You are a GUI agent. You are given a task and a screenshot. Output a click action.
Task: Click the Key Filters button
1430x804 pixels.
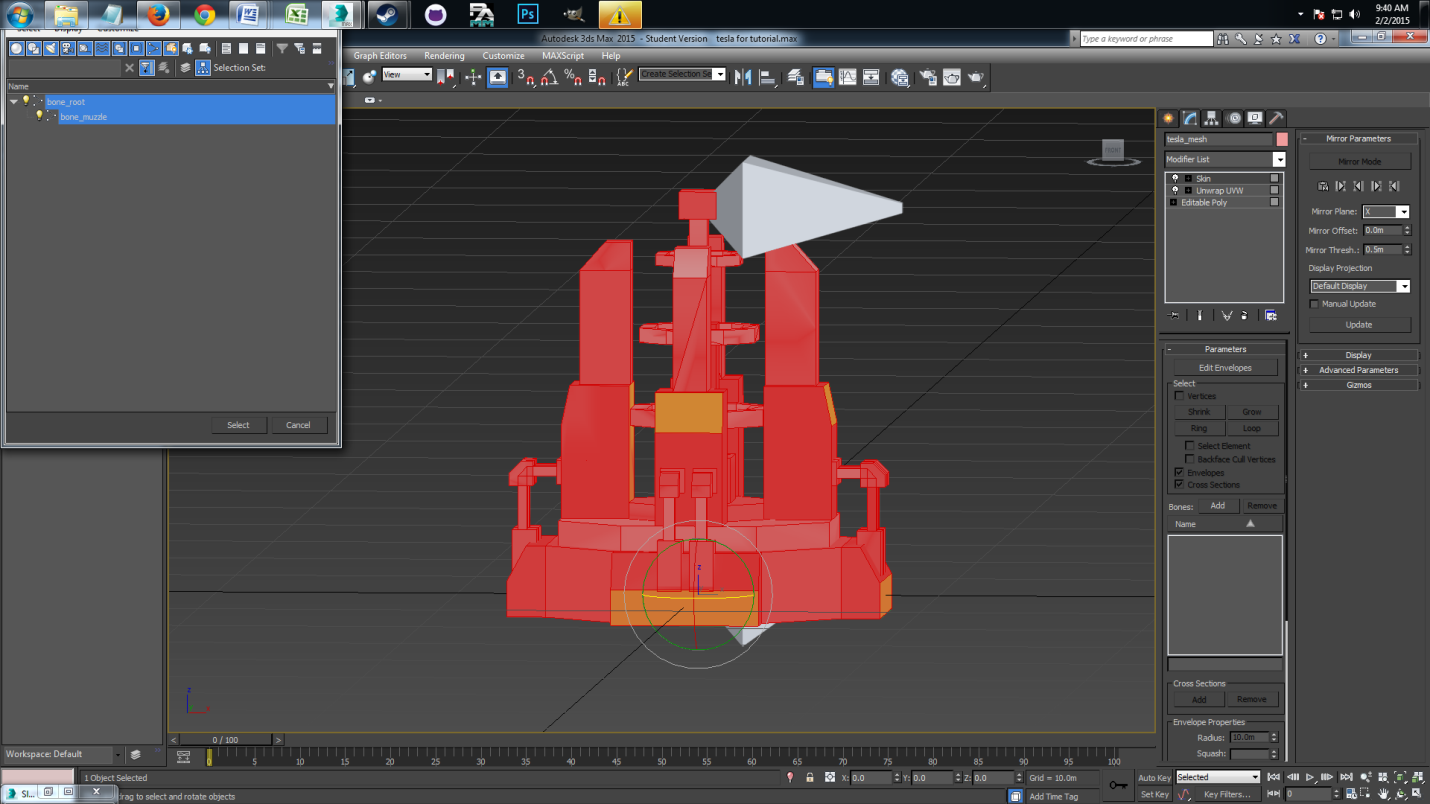coord(1227,794)
